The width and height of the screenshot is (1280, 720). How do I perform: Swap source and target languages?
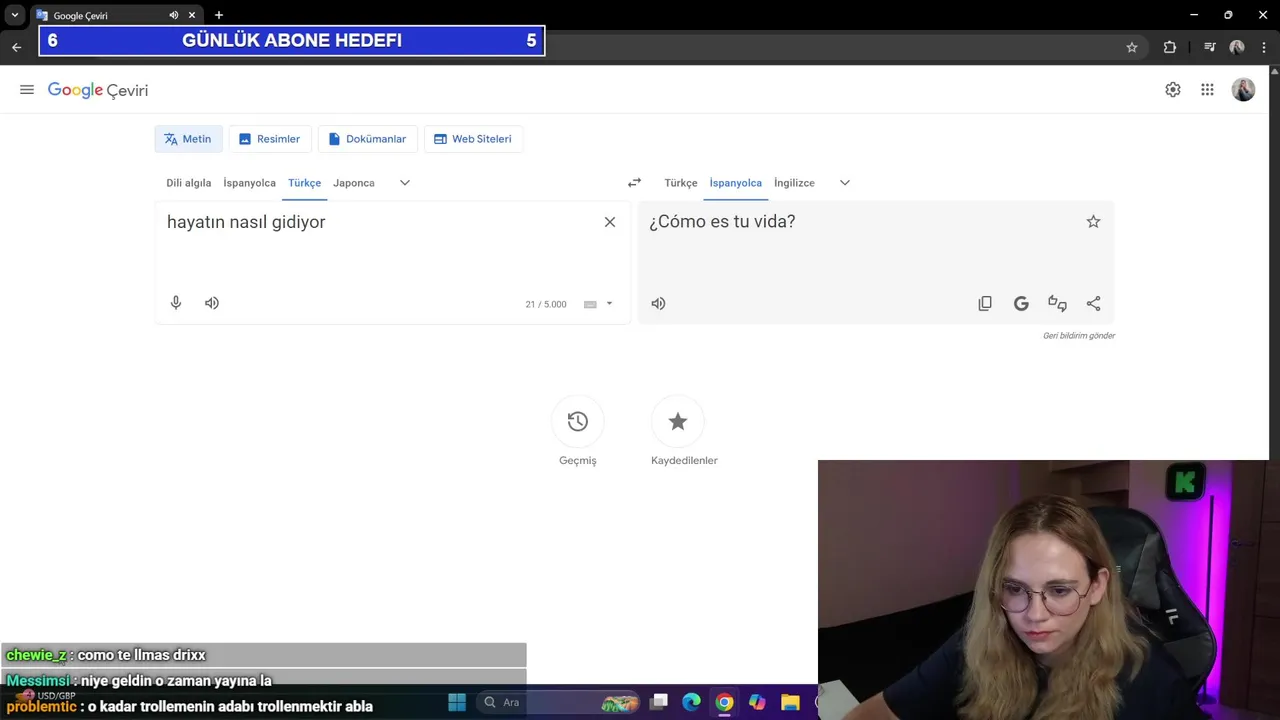[x=634, y=183]
